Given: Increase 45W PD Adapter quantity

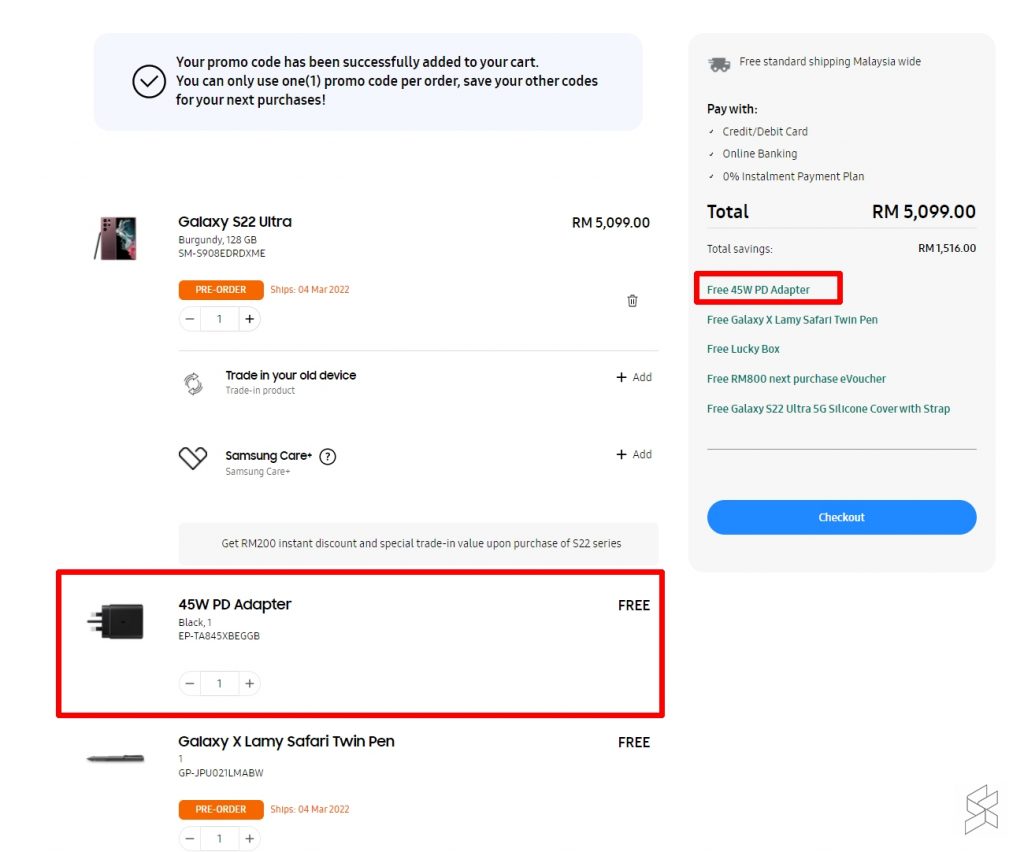Looking at the screenshot, I should (x=249, y=684).
